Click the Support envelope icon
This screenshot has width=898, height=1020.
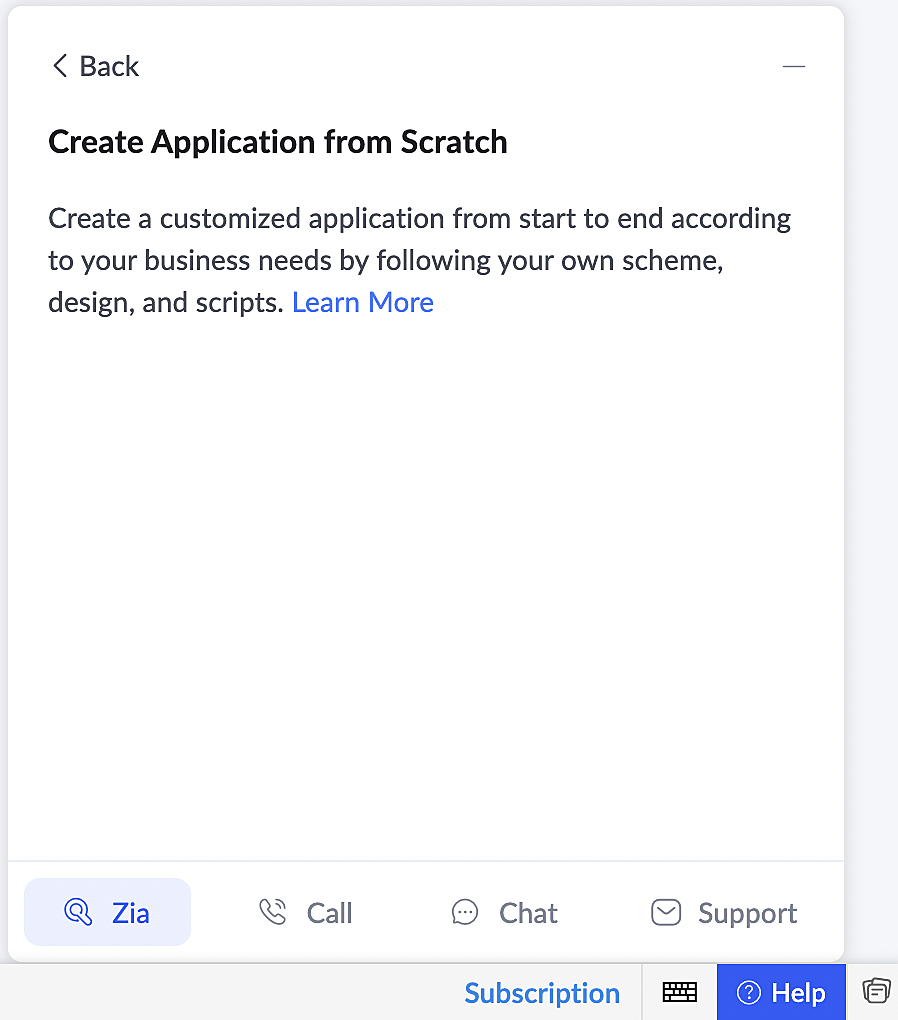666,912
